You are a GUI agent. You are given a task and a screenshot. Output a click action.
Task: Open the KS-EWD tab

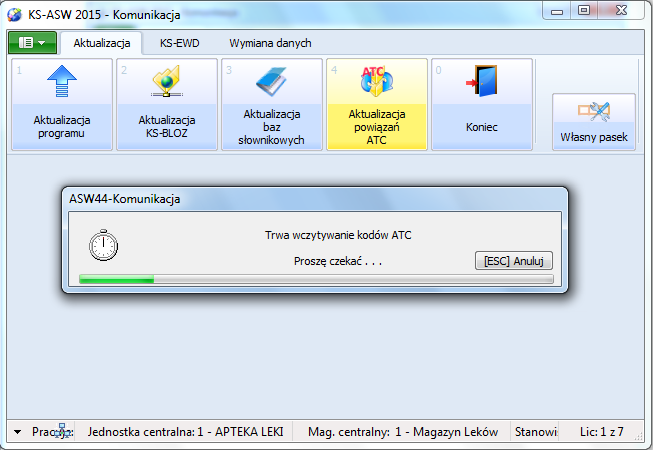[179, 43]
